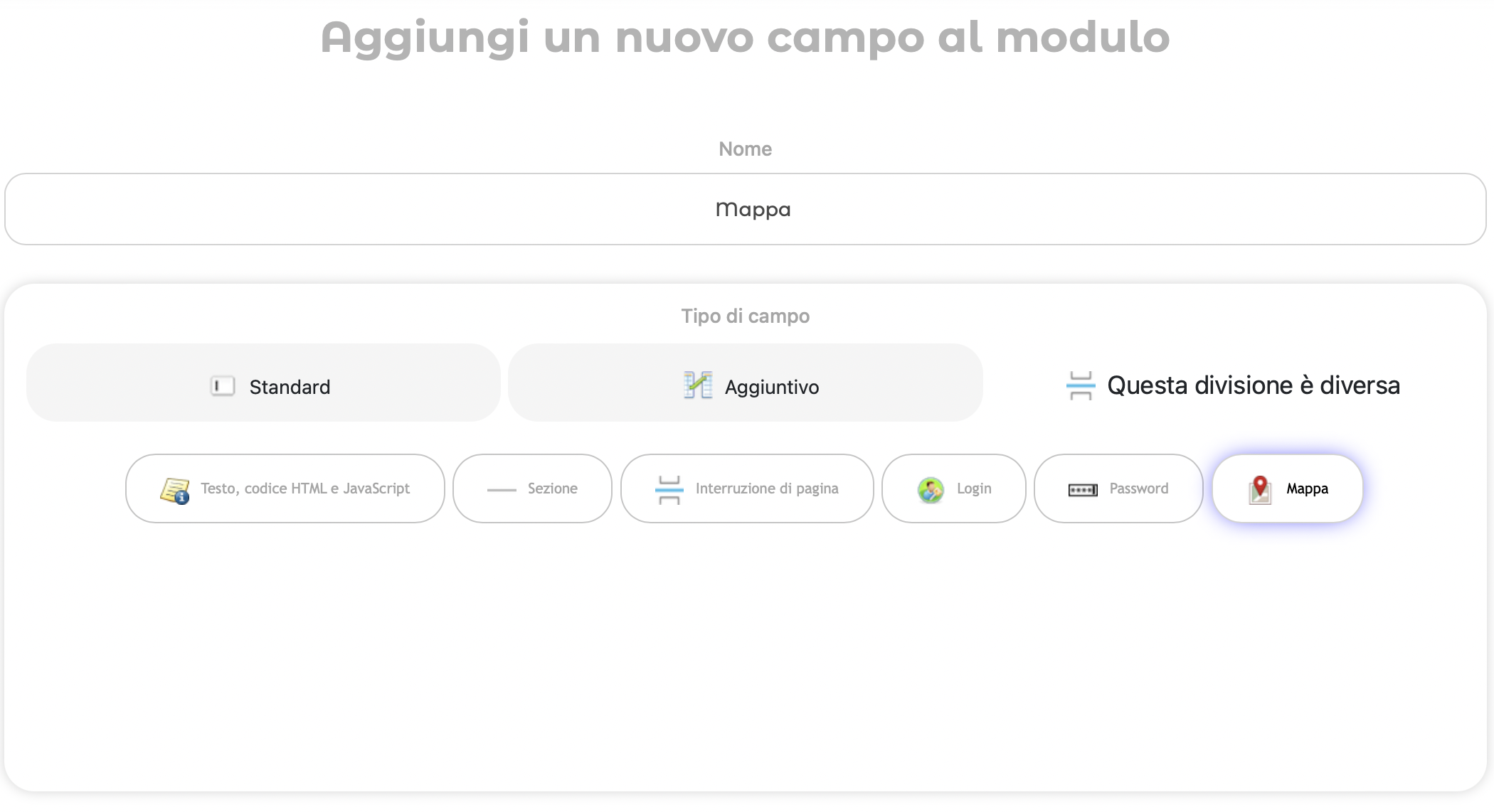
Task: Select the Mappa field type label
Action: pos(1307,488)
